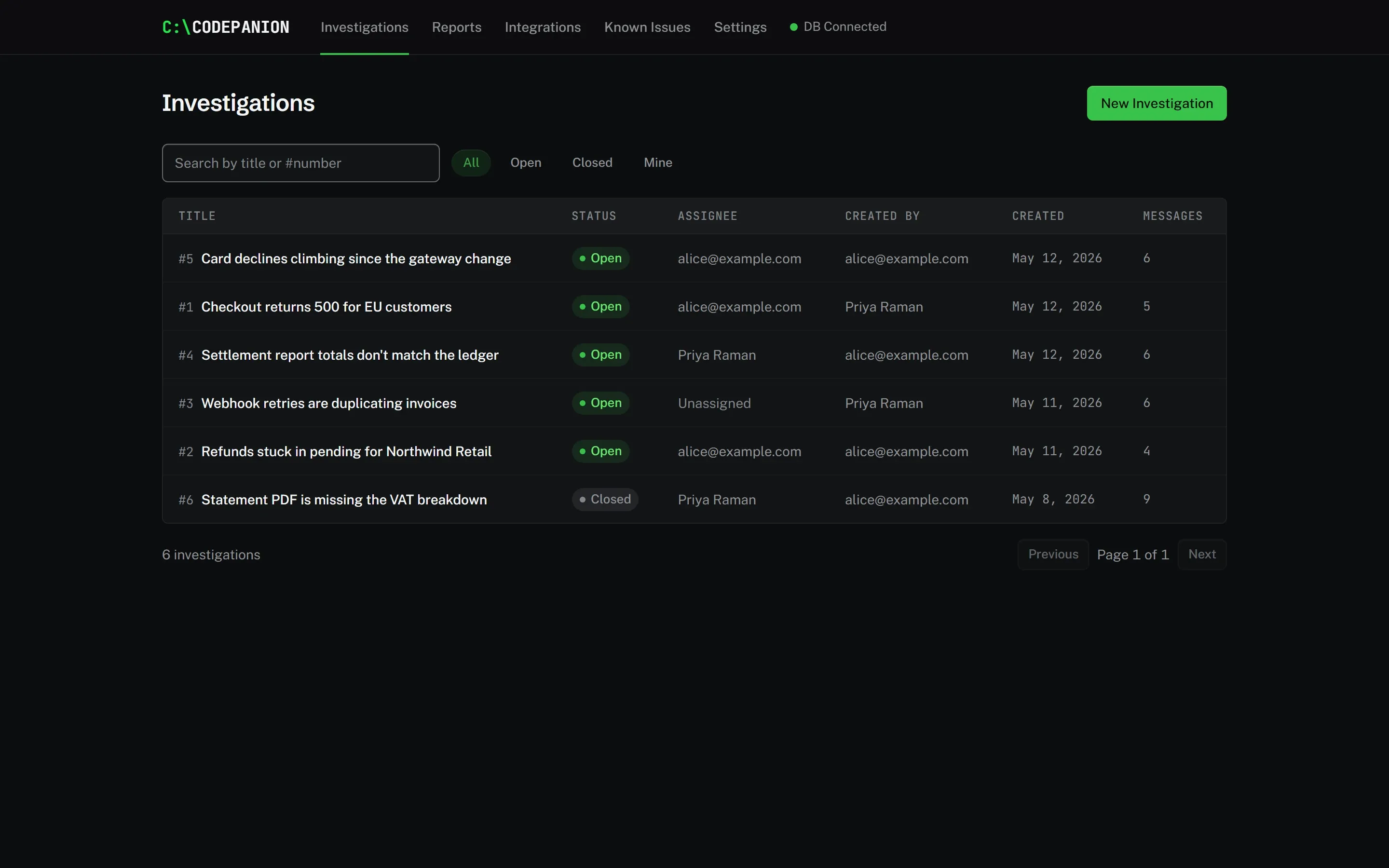The width and height of the screenshot is (1389, 868).
Task: Click the DB Connected status indicator
Action: coord(838,27)
